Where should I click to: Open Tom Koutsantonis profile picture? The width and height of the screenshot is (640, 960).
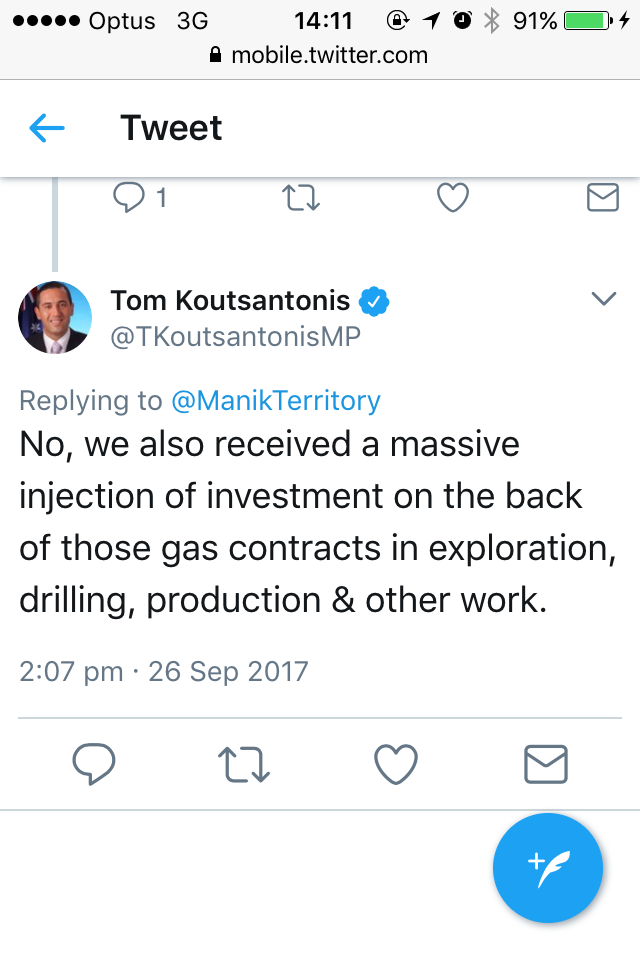coord(54,318)
